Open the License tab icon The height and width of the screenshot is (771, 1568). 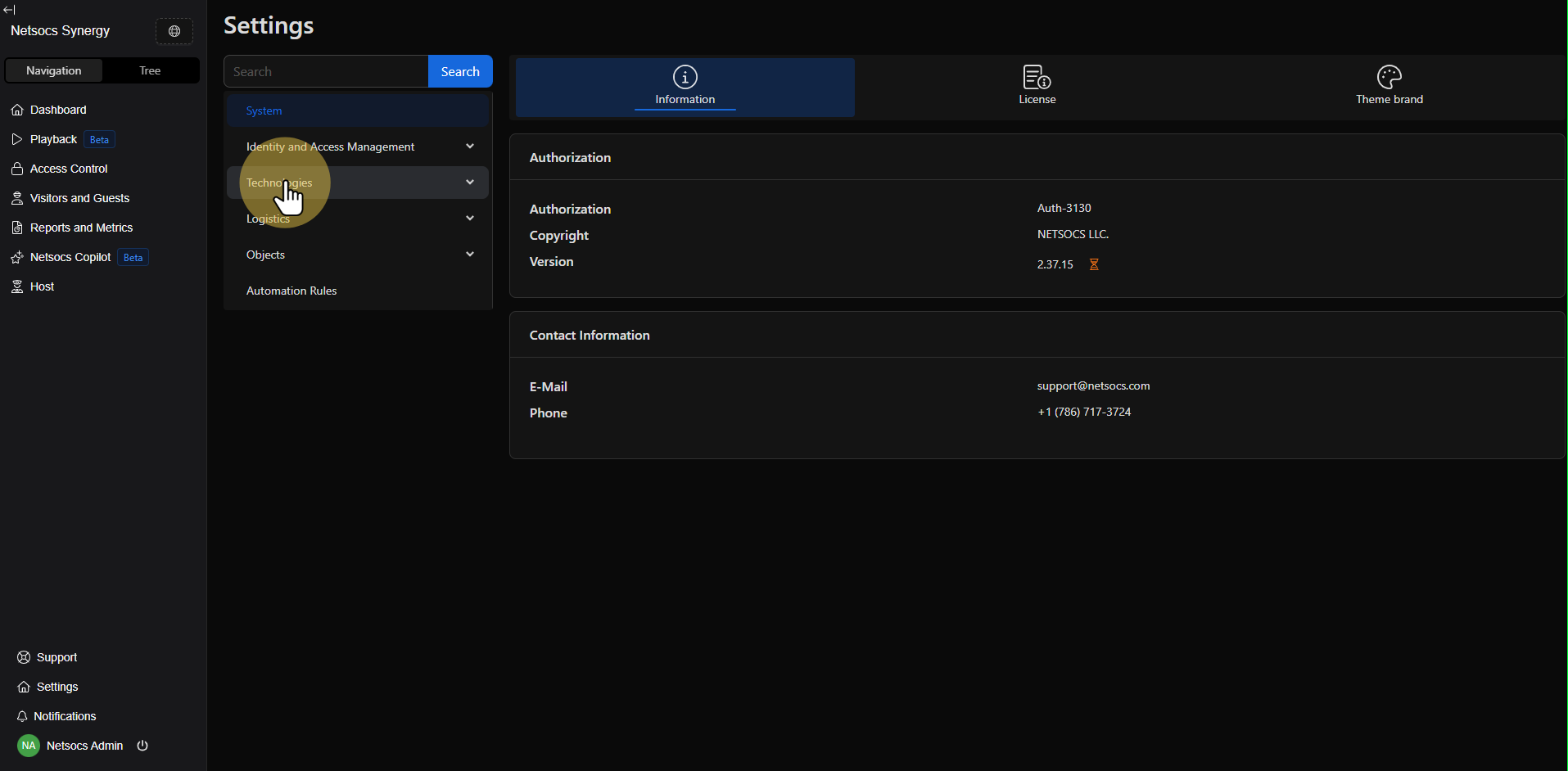tap(1037, 78)
